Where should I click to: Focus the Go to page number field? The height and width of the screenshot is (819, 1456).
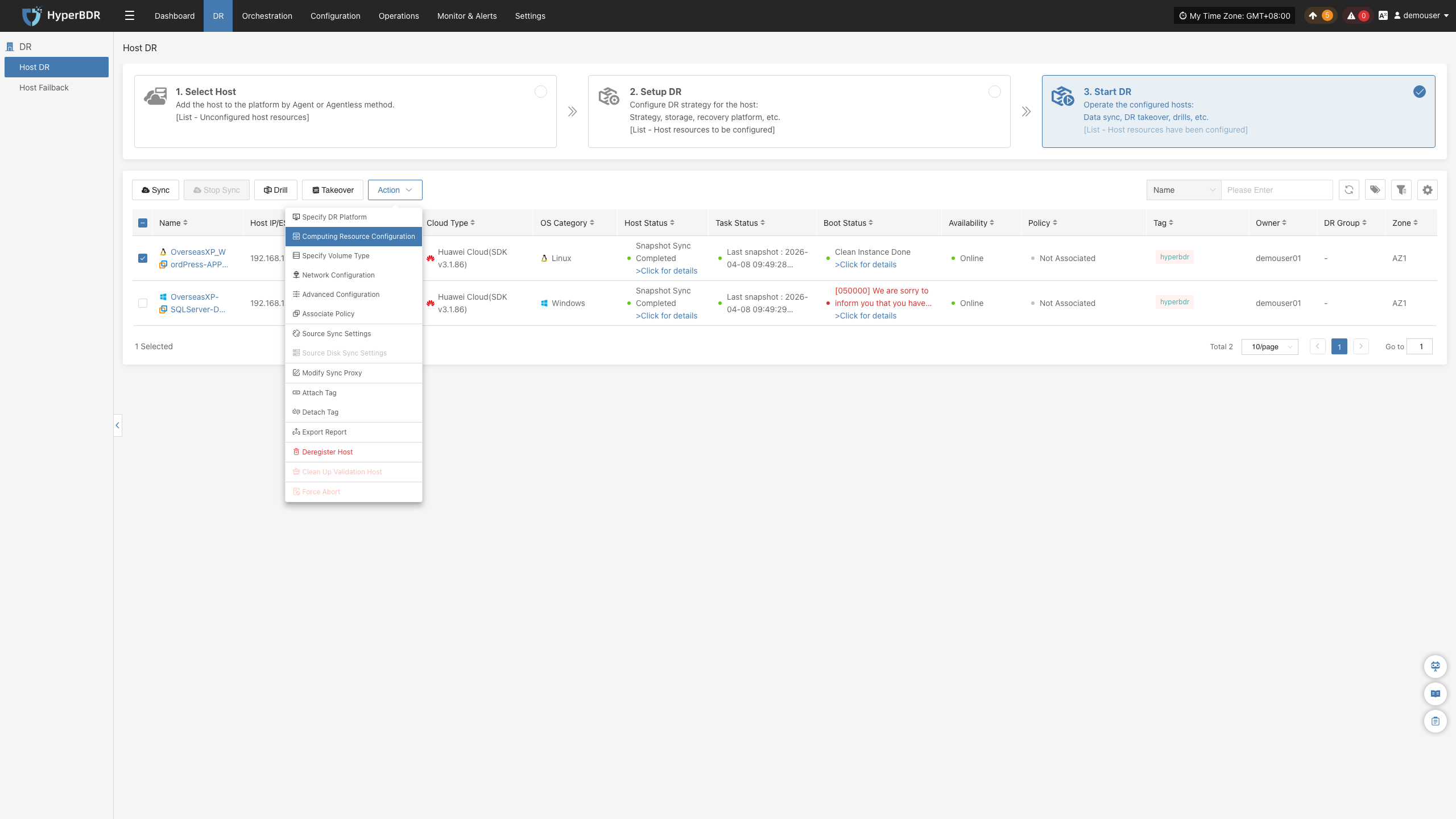[1420, 346]
